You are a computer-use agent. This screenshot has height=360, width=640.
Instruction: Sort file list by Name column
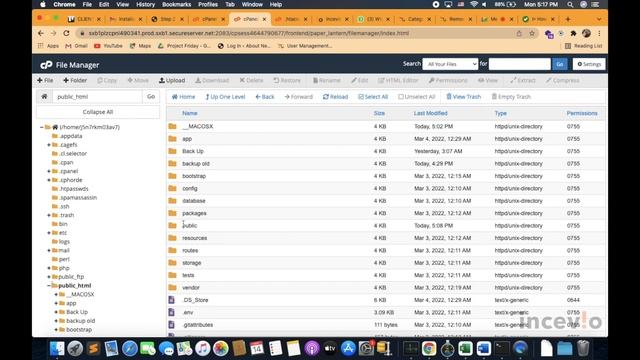pos(190,113)
